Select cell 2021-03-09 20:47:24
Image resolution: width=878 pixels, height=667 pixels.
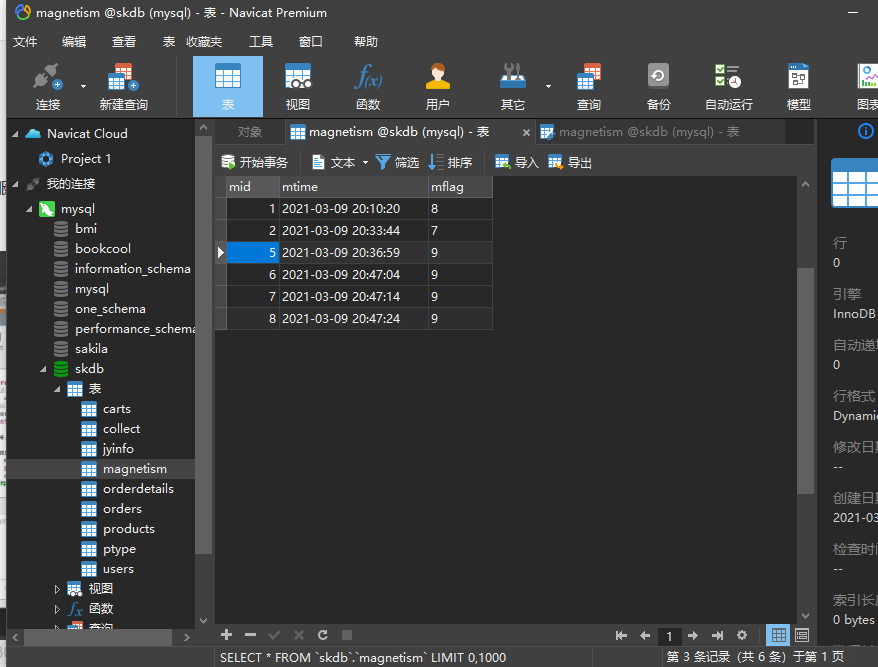(x=354, y=319)
